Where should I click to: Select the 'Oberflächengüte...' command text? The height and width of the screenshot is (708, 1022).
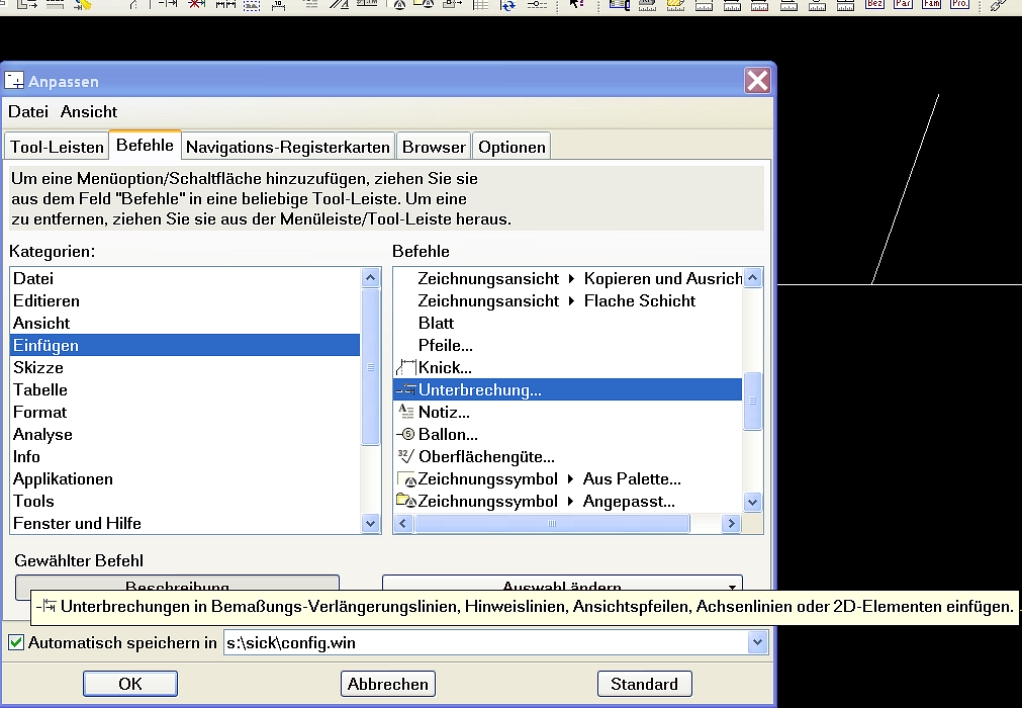pyautogui.click(x=486, y=456)
